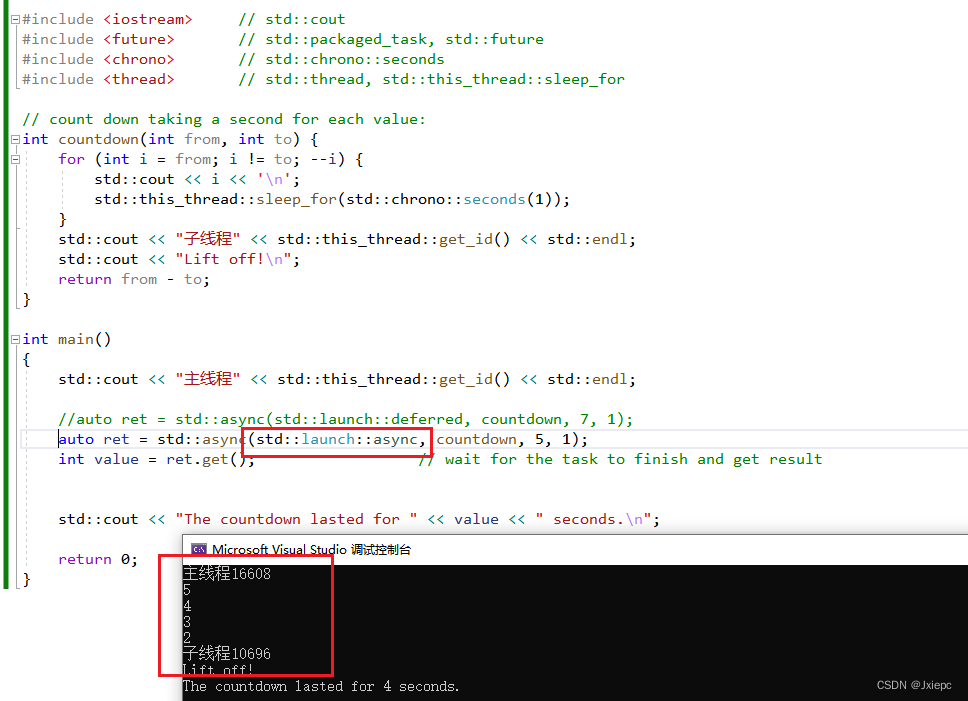Click the sleep_for call in the loop
This screenshot has width=968, height=701.
pyautogui.click(x=296, y=199)
